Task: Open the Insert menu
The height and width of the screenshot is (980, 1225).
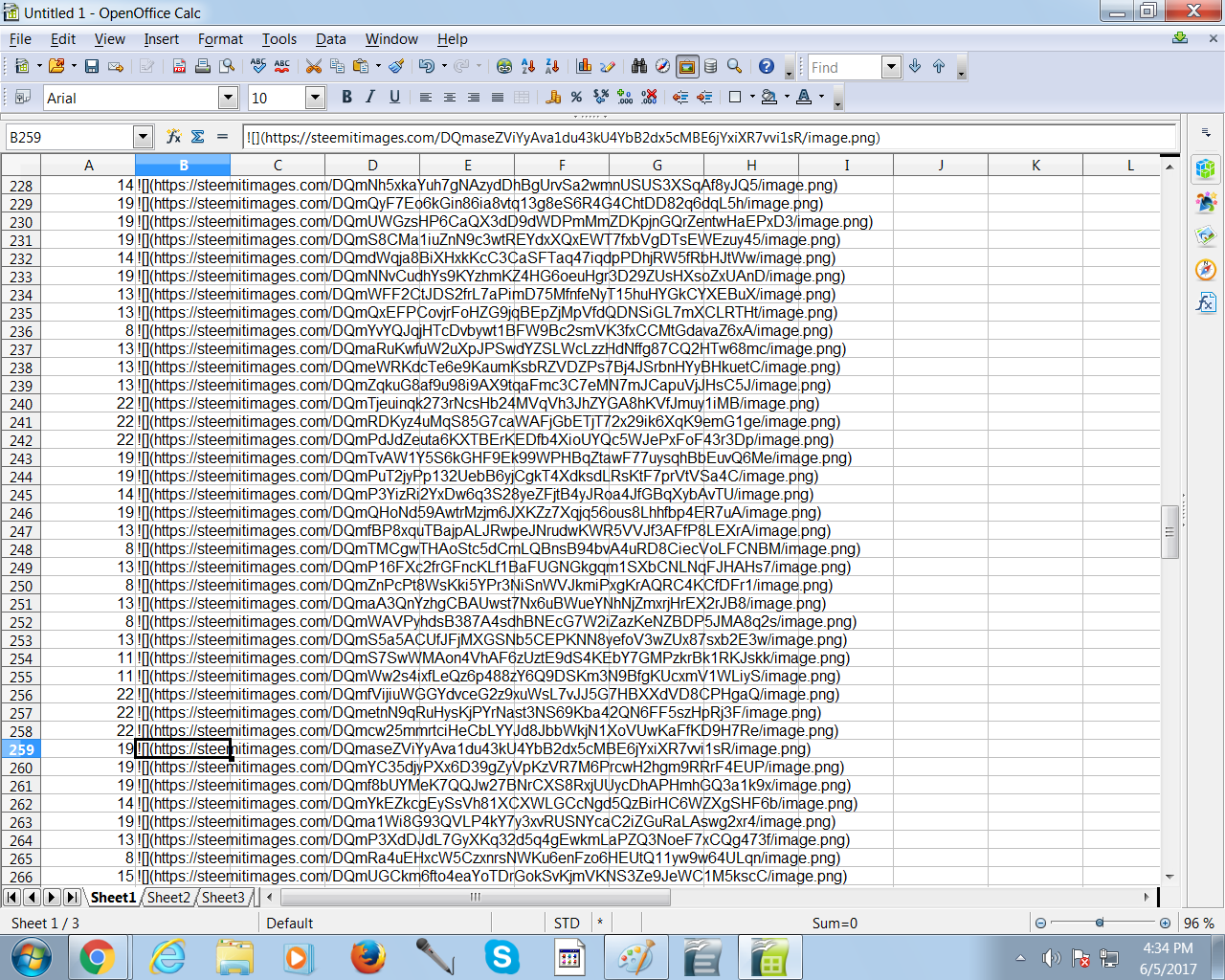Action: (x=161, y=39)
